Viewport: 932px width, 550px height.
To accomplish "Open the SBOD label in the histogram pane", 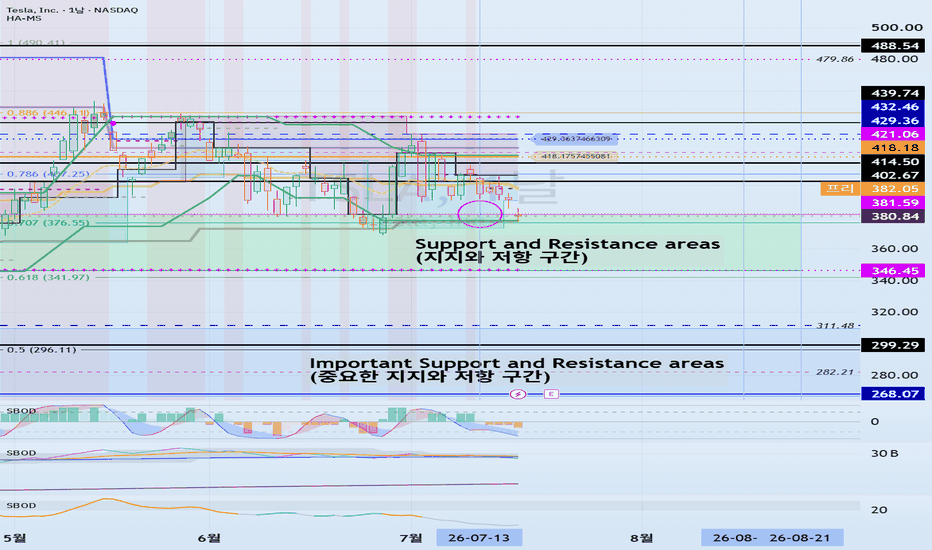I will [x=21, y=411].
